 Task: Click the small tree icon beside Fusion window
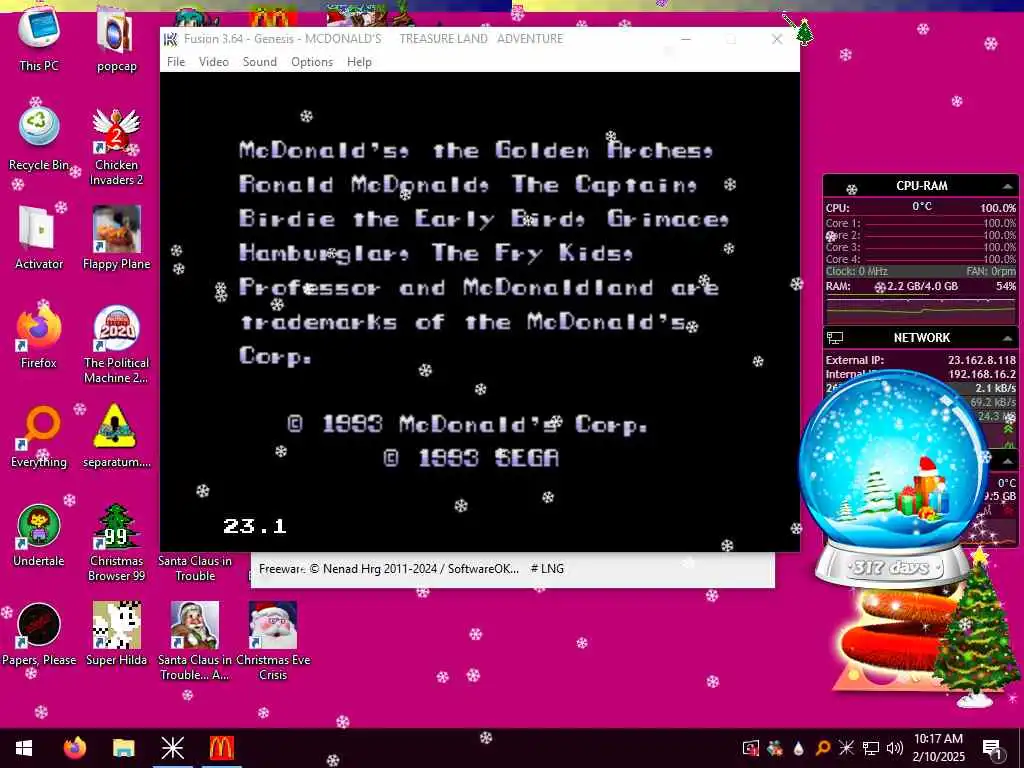coord(804,31)
